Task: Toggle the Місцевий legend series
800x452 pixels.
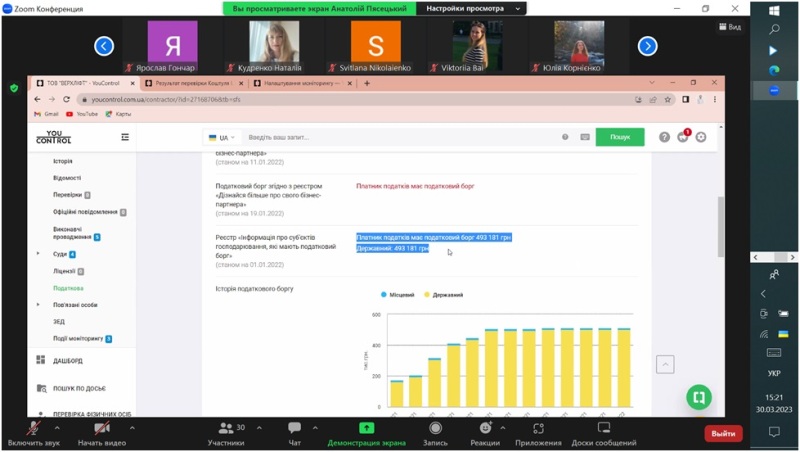Action: [x=398, y=295]
